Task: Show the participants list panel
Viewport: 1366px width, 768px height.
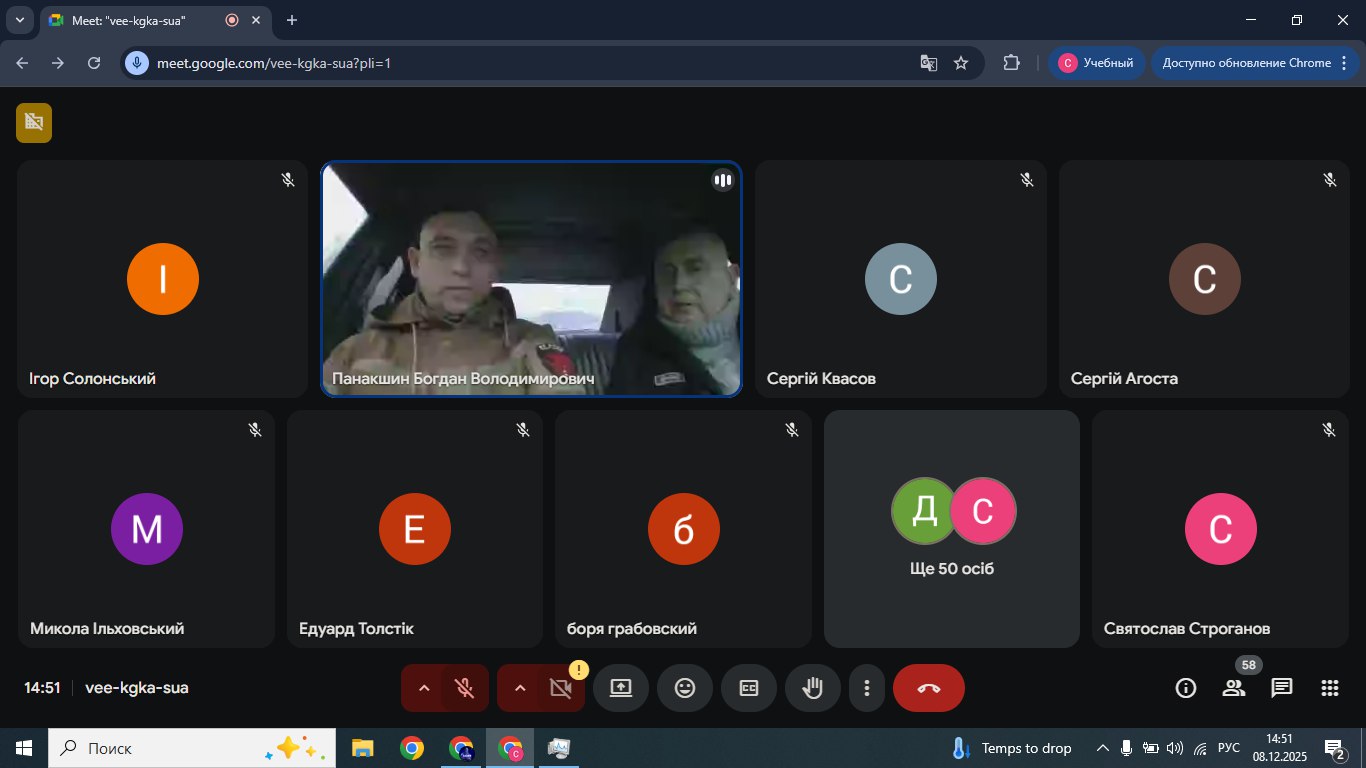Action: click(x=1234, y=688)
